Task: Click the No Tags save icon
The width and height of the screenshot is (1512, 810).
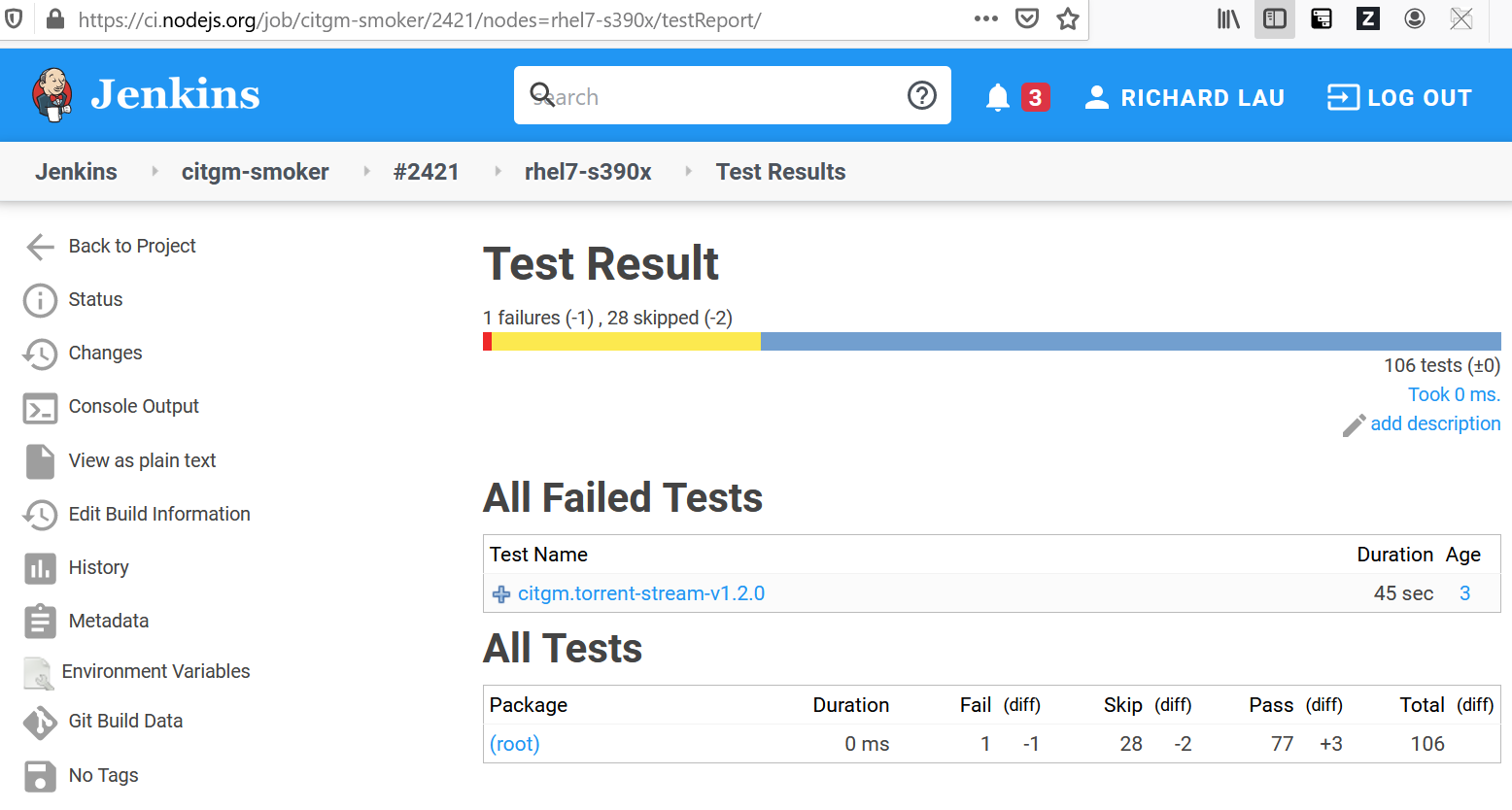Action: (40, 776)
